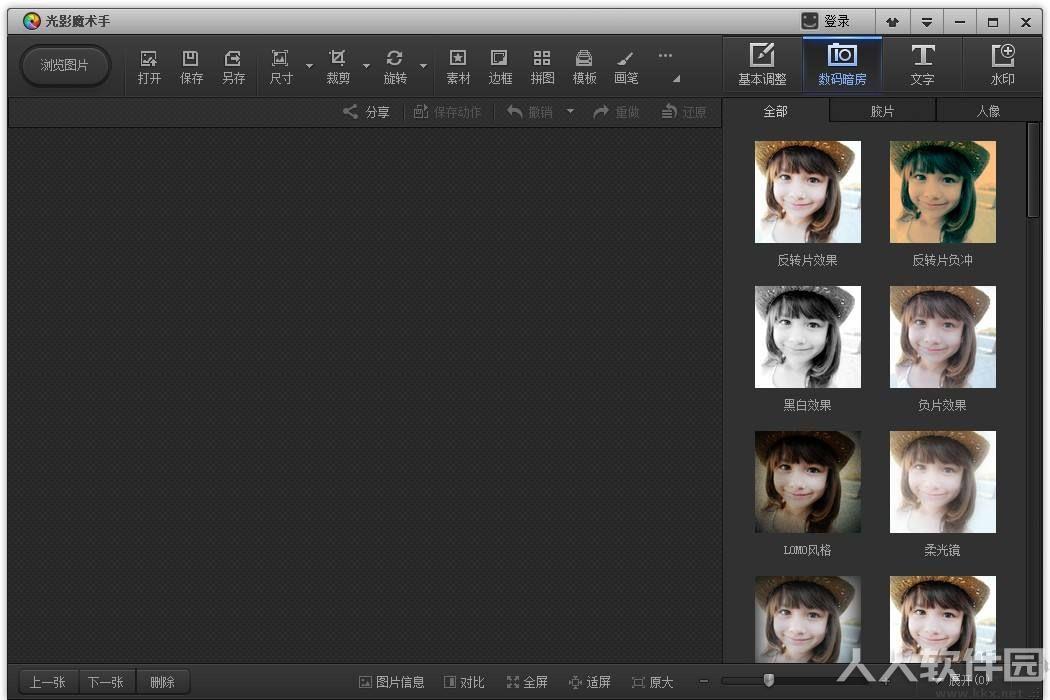Click Fit to Screen (适屏)

click(x=589, y=682)
